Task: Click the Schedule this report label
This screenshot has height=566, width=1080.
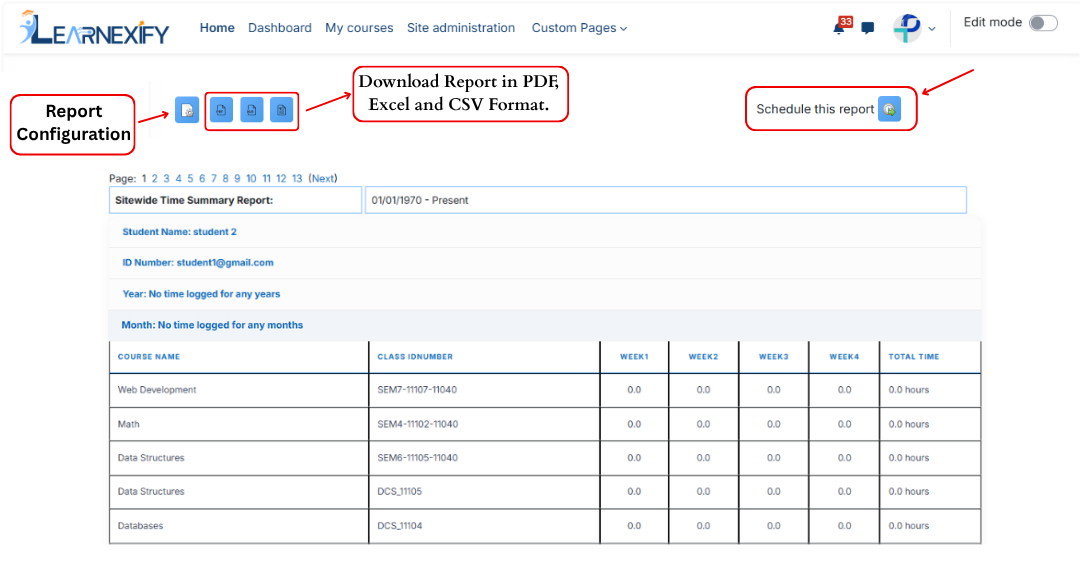Action: click(x=815, y=109)
